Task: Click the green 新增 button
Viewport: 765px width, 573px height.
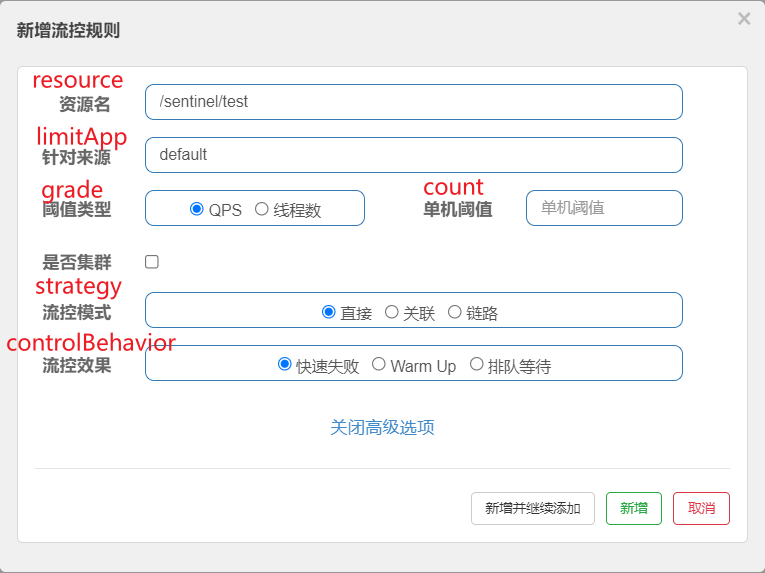Action: [634, 509]
